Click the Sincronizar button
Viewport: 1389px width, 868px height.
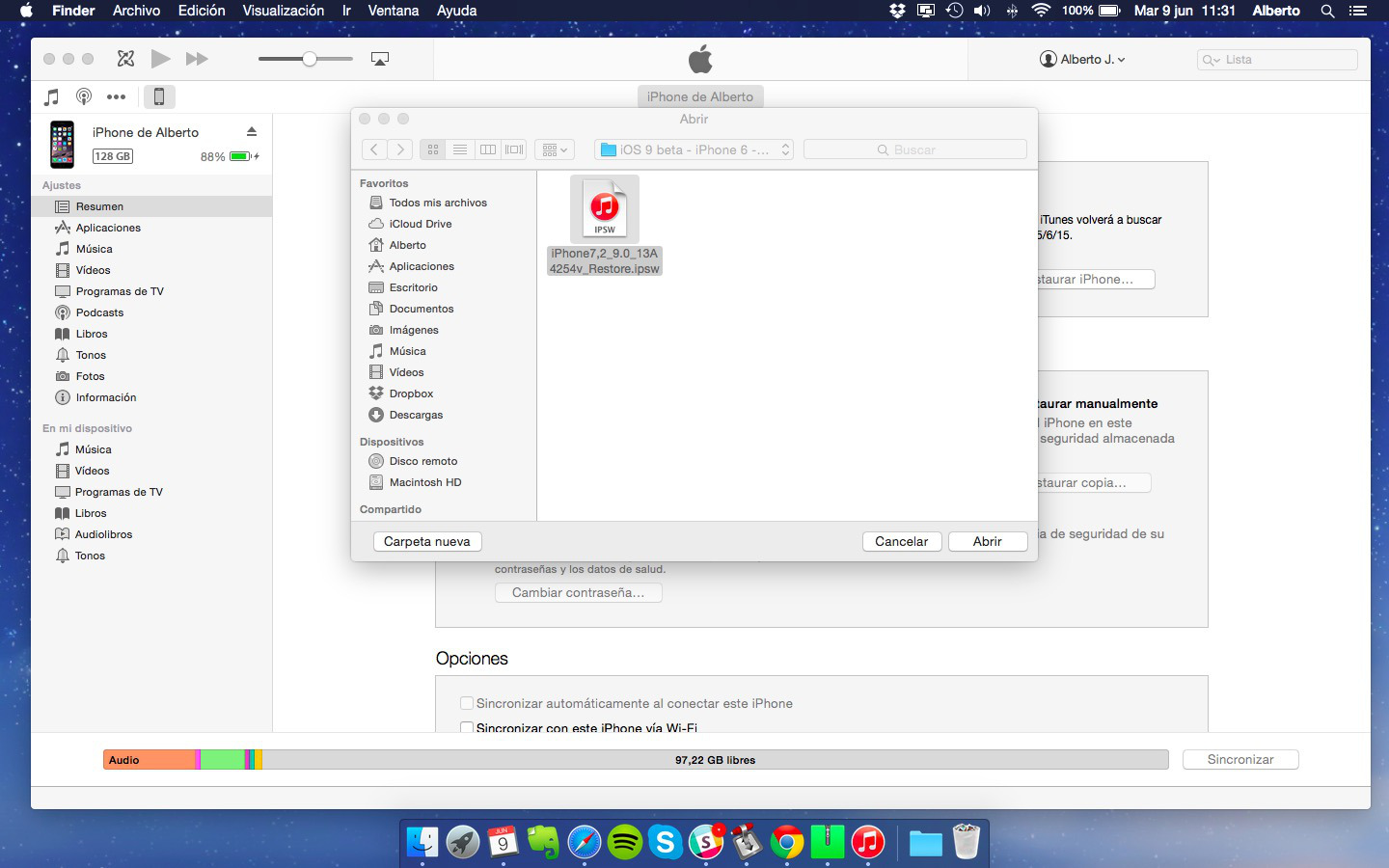[x=1240, y=759]
